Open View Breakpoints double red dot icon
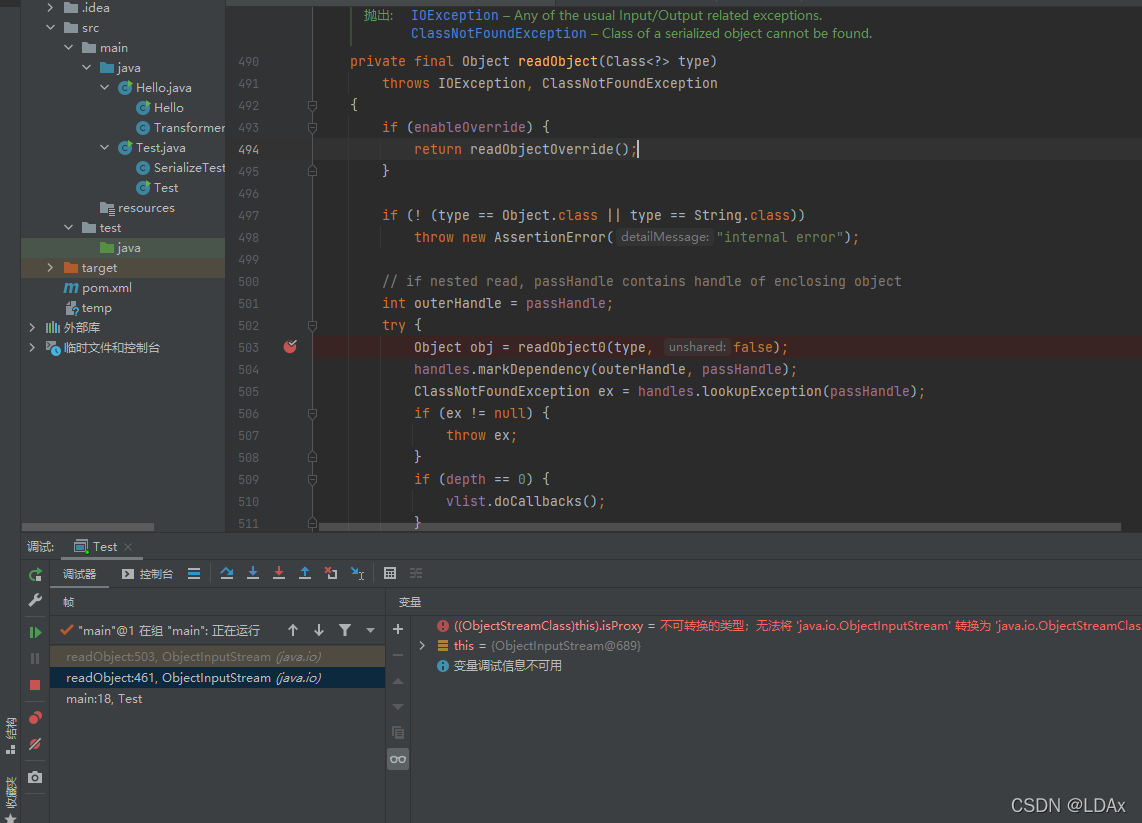Image resolution: width=1142 pixels, height=823 pixels. click(x=35, y=717)
